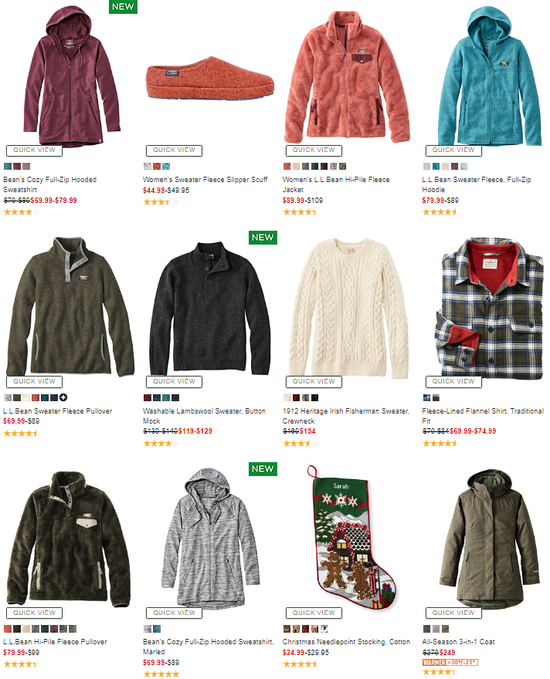Select the teal swatch for Bean's Cozy Full-Zip Hooded Sweatshirt
The image size is (550, 679).
[7, 166]
